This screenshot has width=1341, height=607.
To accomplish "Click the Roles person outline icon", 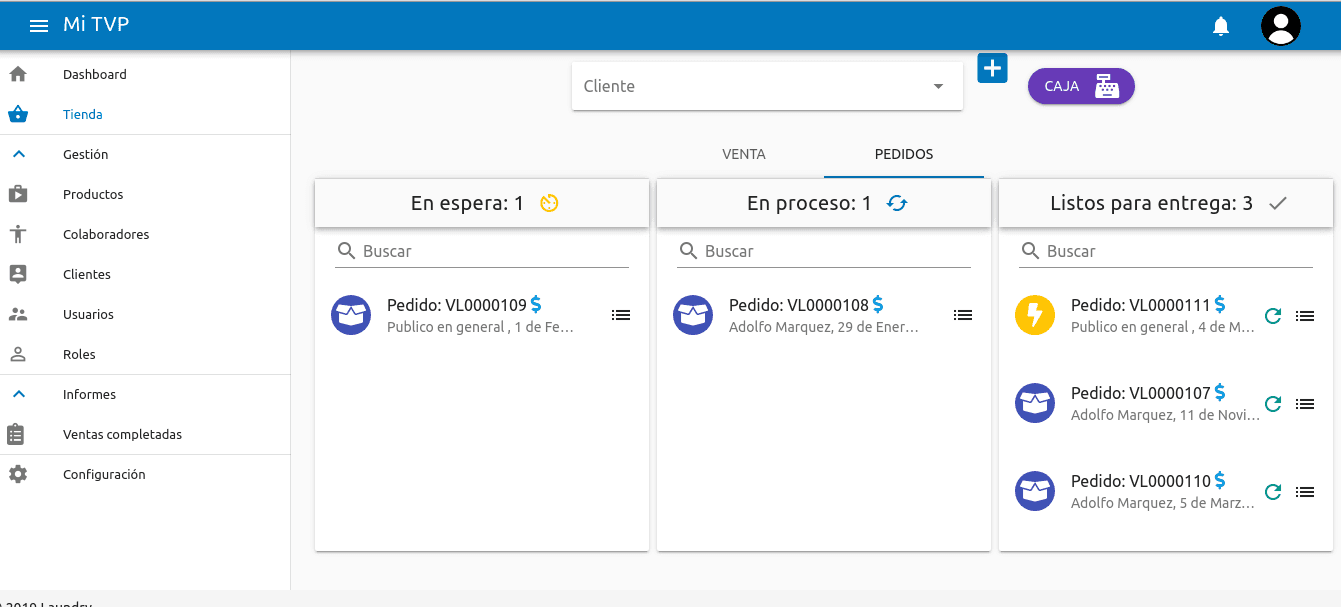I will pyautogui.click(x=18, y=354).
